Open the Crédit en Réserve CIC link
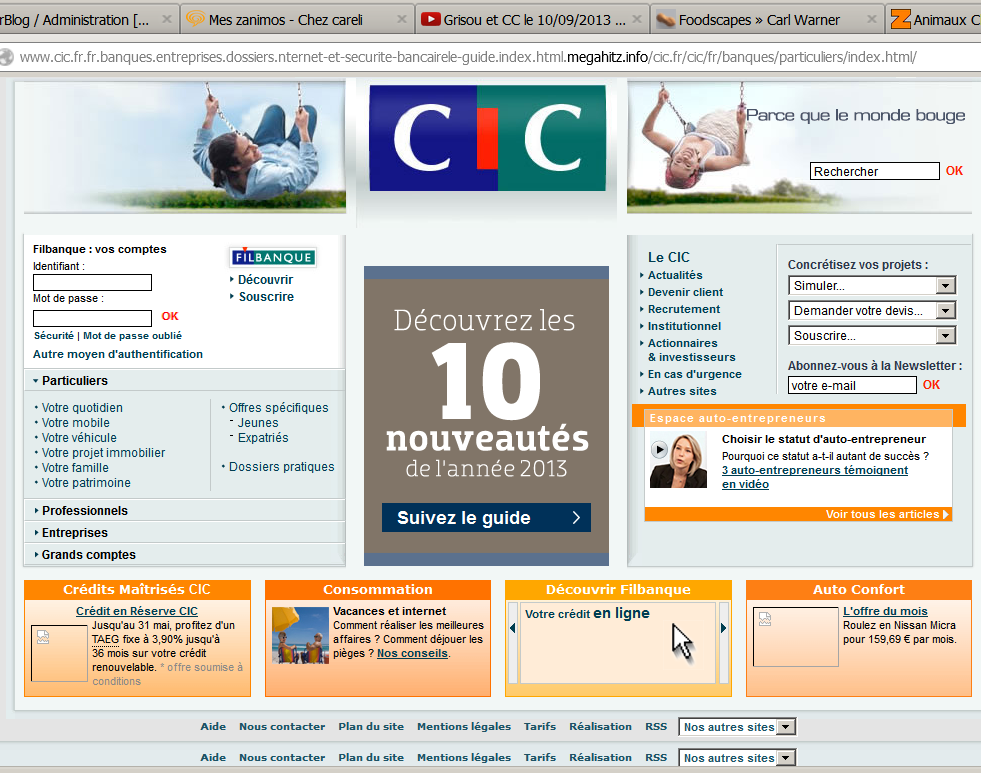Viewport: 981px width, 773px height. tap(137, 611)
